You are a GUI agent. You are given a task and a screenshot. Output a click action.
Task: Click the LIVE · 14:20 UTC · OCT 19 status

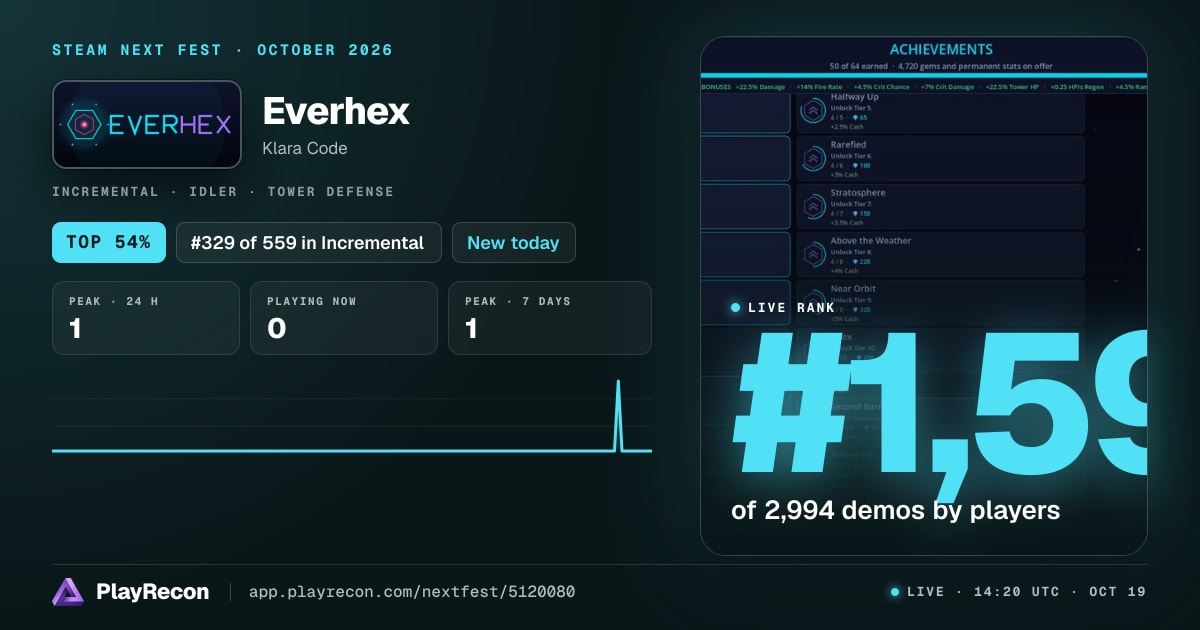(1018, 592)
